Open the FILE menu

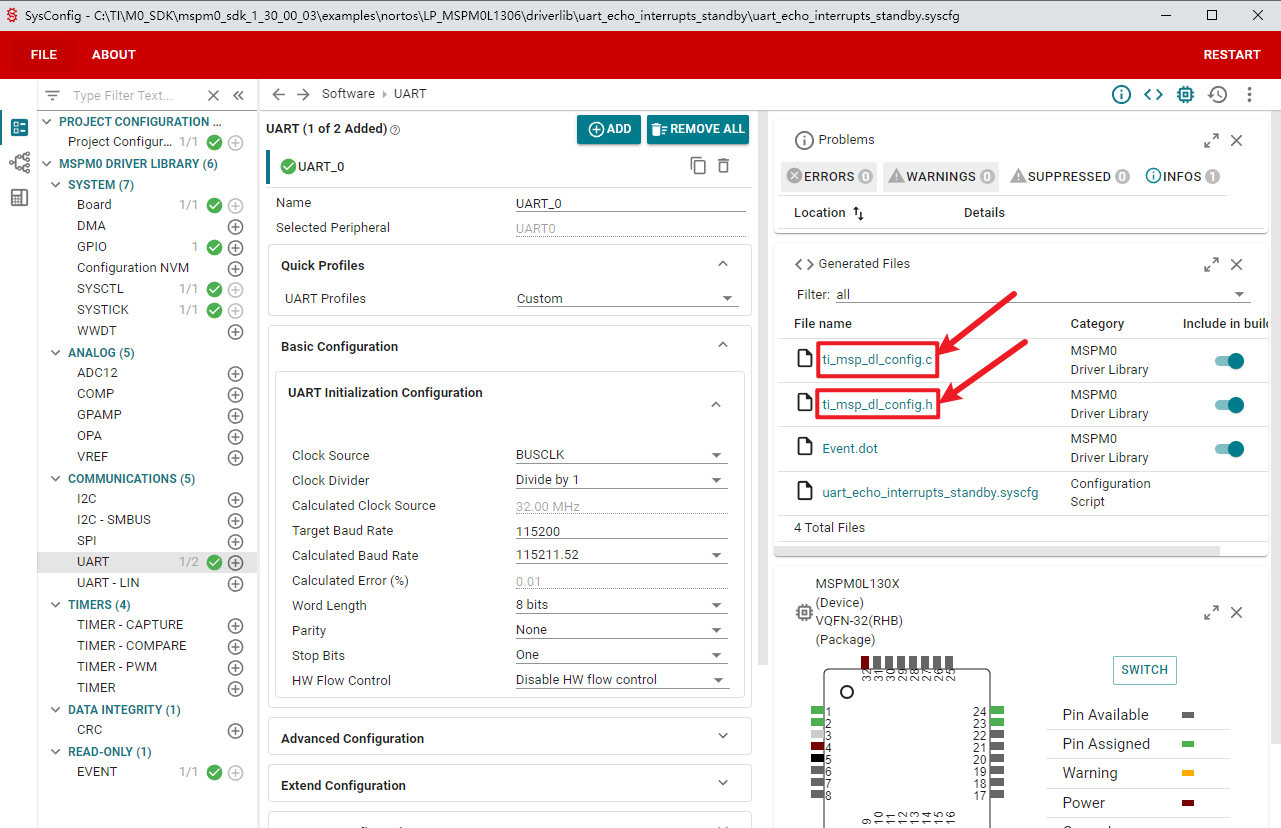coord(44,55)
